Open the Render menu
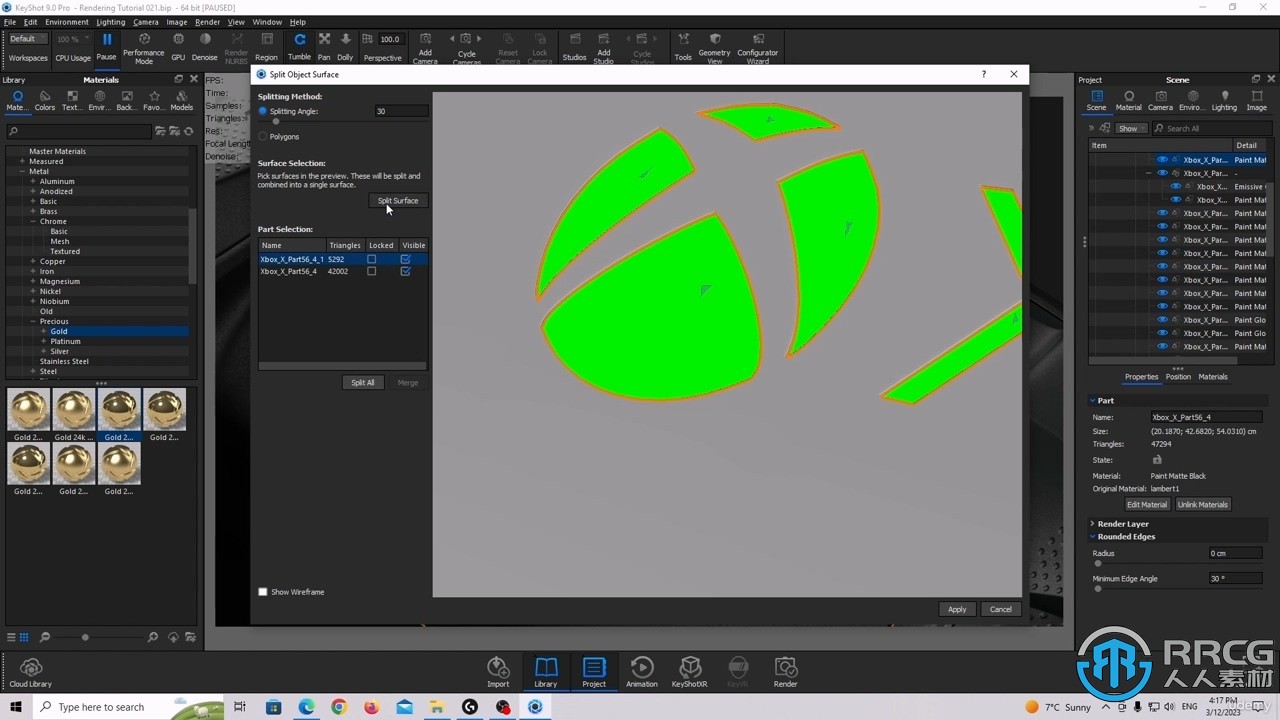 pos(207,21)
